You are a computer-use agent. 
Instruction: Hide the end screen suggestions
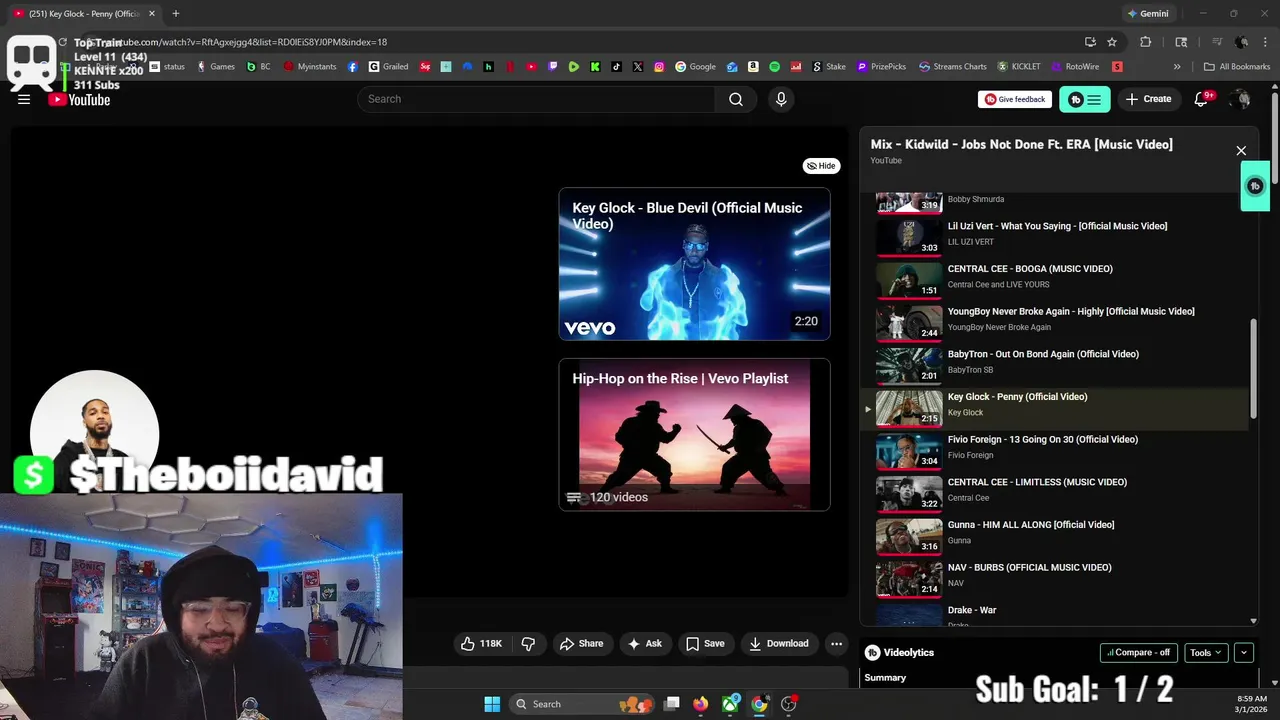[x=820, y=166]
